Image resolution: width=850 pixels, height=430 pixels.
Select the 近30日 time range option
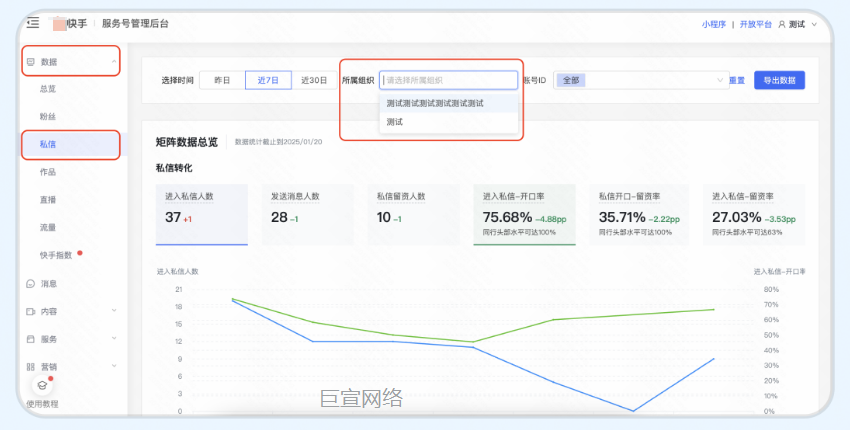coord(314,80)
